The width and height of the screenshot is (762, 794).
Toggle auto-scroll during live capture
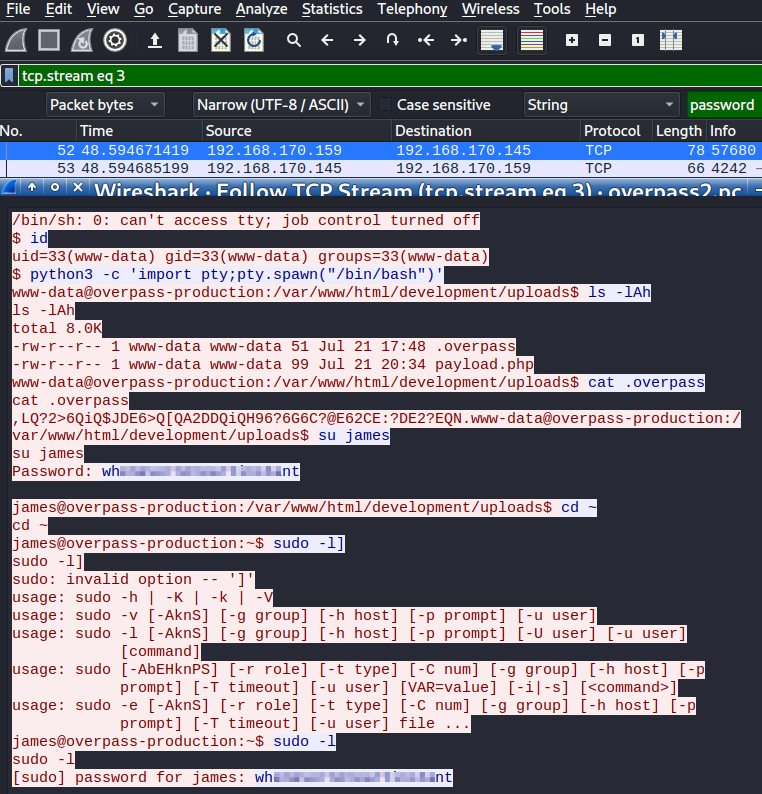(x=492, y=40)
